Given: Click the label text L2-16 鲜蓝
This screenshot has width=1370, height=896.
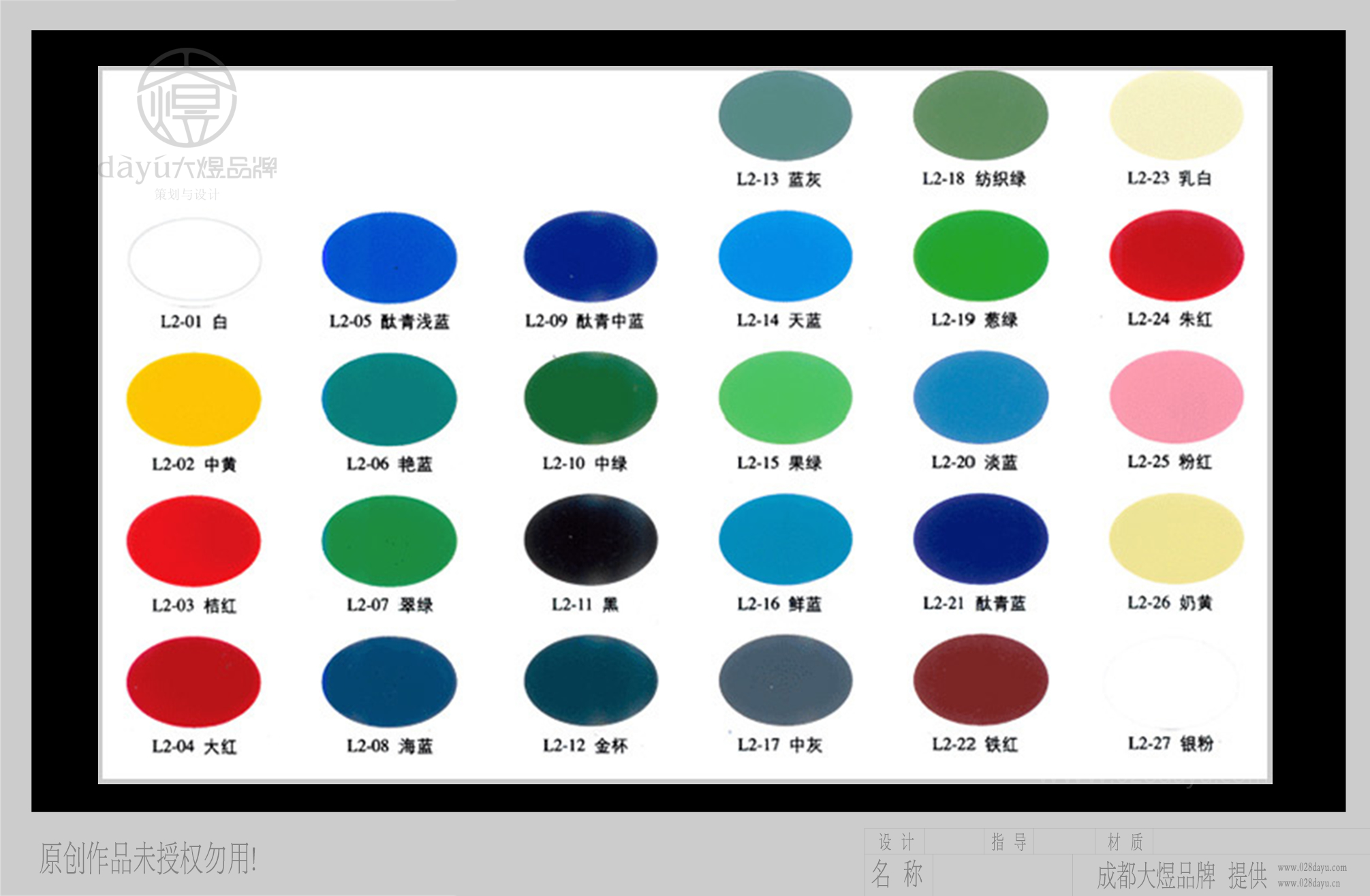Looking at the screenshot, I should (x=779, y=604).
